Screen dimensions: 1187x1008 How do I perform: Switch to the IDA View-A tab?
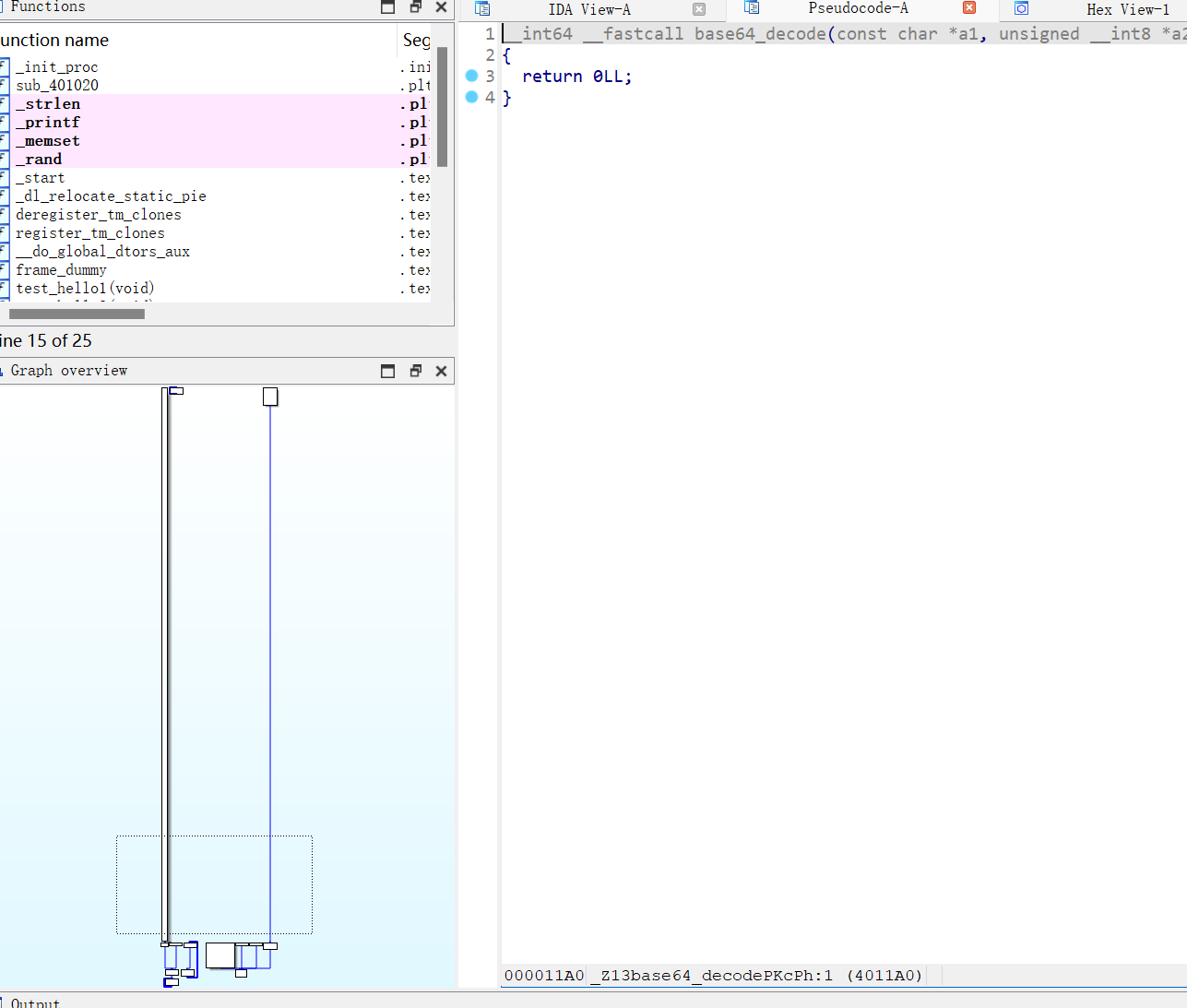coord(588,9)
